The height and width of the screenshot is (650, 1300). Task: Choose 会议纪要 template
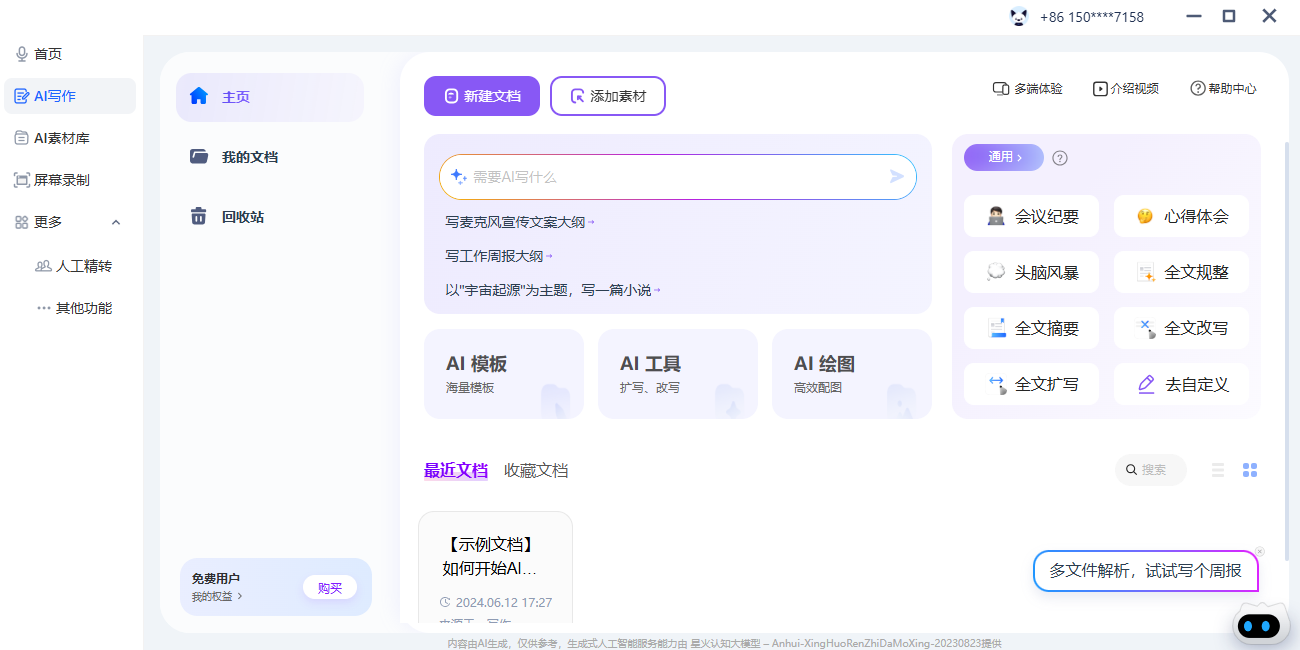pyautogui.click(x=1031, y=216)
